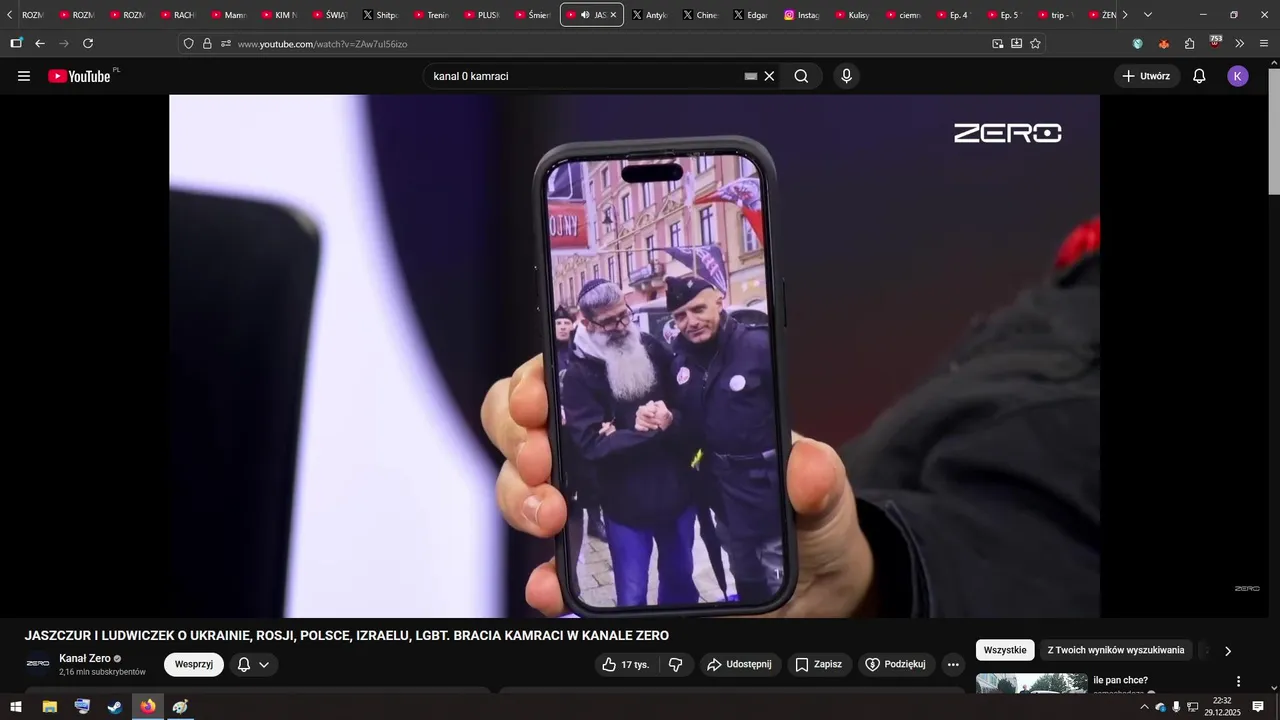Screen dimensions: 1280x720
Task: Open on-screen keyboard in search box
Action: tap(751, 76)
